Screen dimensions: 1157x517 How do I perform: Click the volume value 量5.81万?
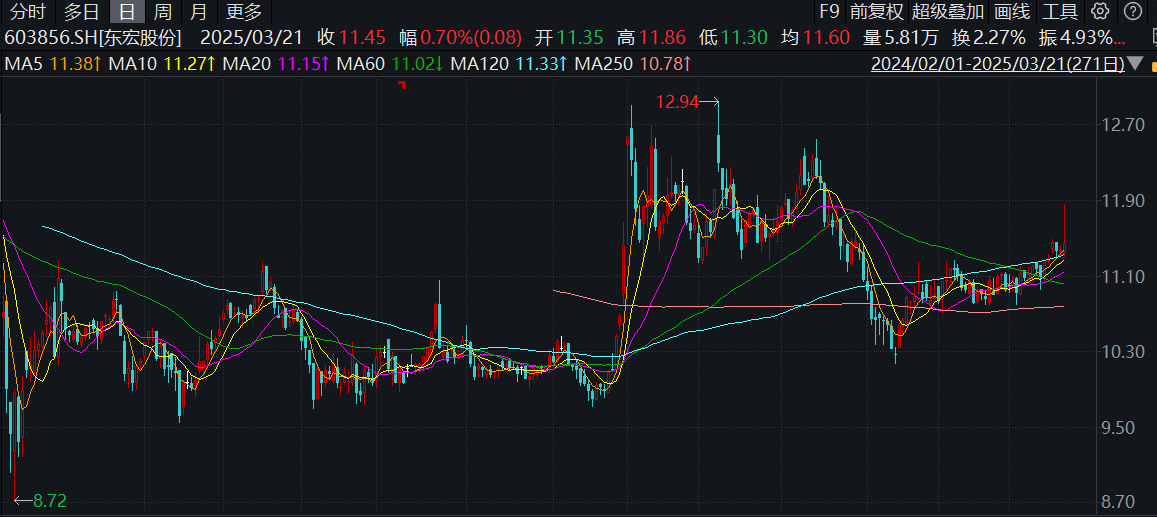[902, 37]
